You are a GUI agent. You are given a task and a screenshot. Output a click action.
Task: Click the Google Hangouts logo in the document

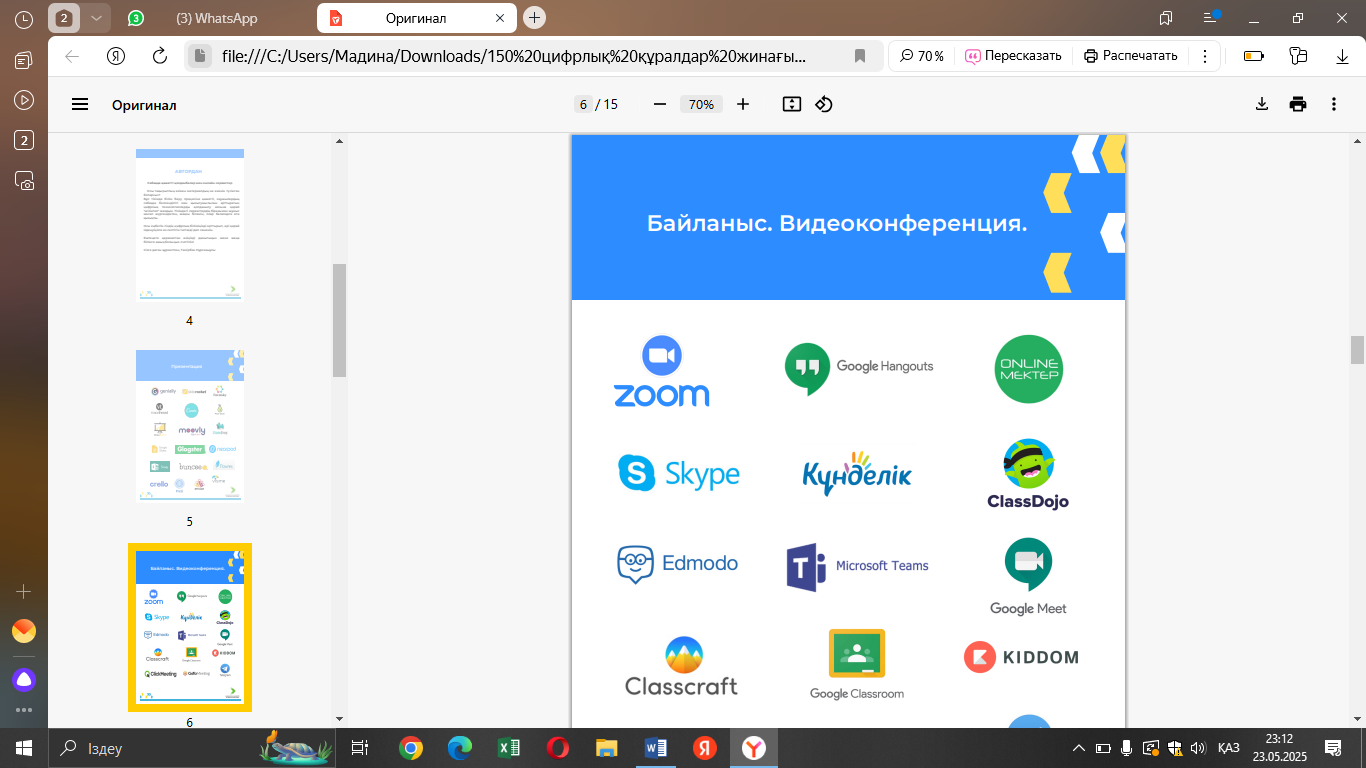pyautogui.click(x=859, y=367)
